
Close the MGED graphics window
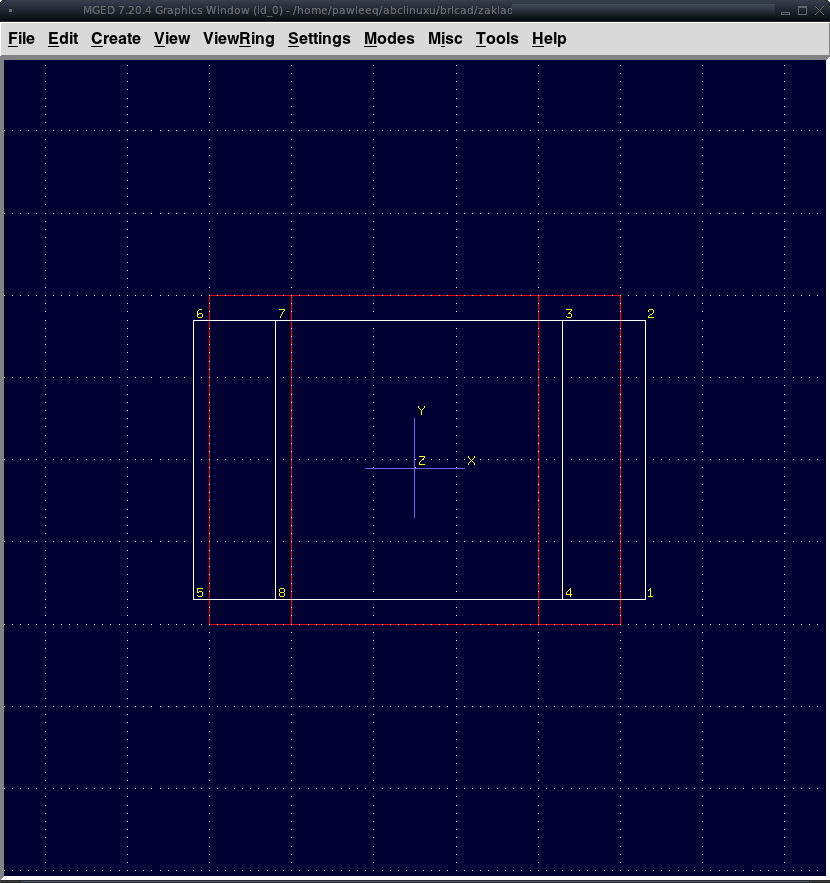point(819,11)
